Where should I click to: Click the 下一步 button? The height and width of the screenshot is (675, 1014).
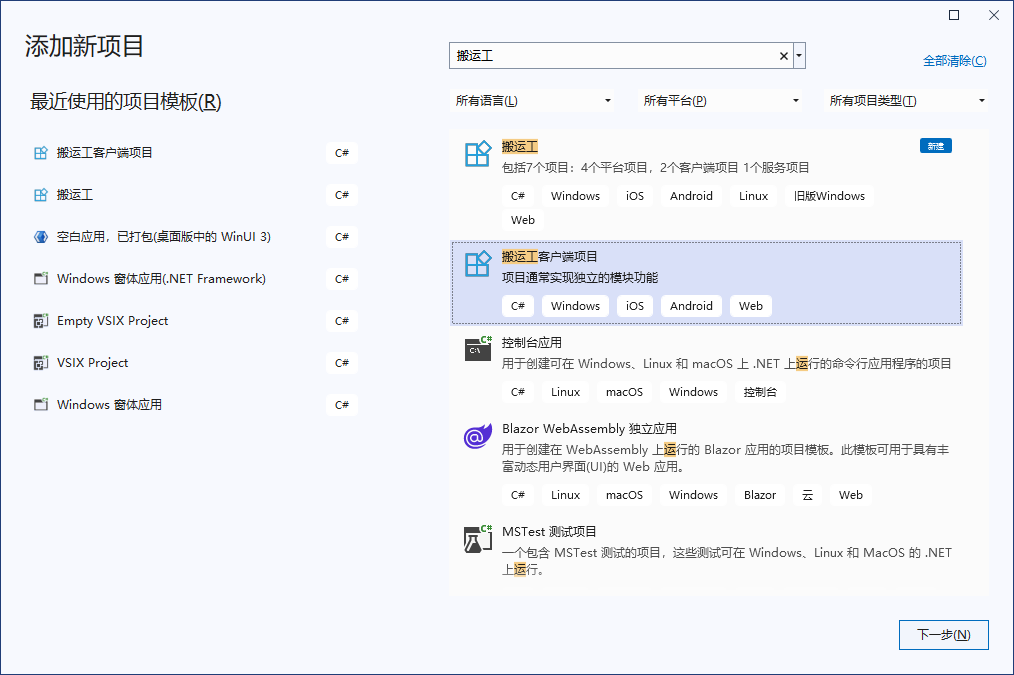click(x=944, y=635)
